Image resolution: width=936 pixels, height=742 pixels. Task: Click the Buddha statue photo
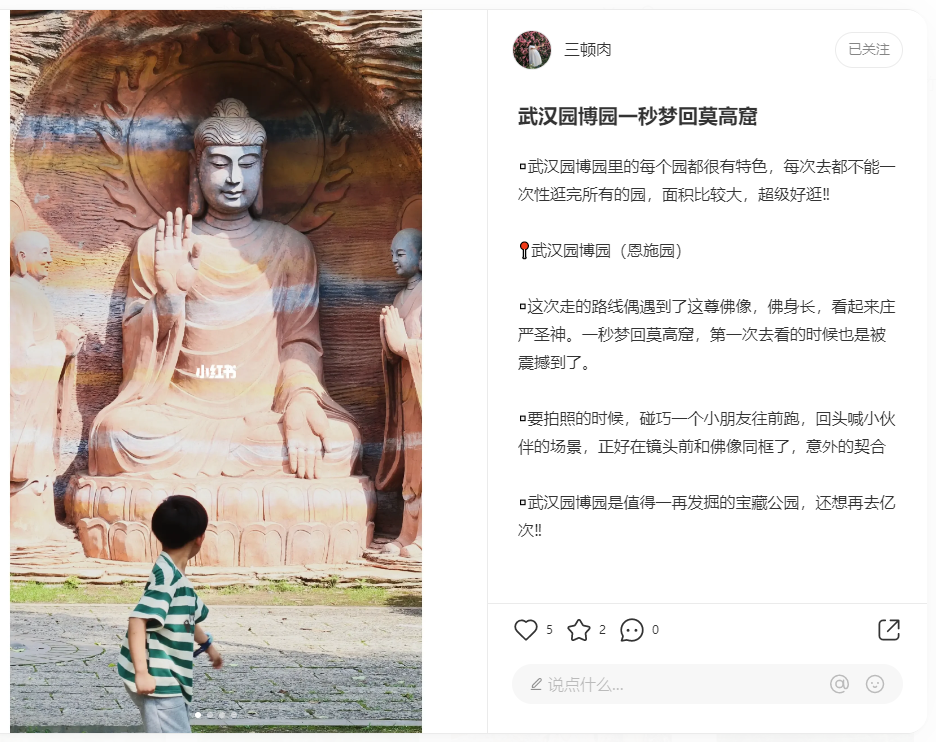click(x=216, y=371)
